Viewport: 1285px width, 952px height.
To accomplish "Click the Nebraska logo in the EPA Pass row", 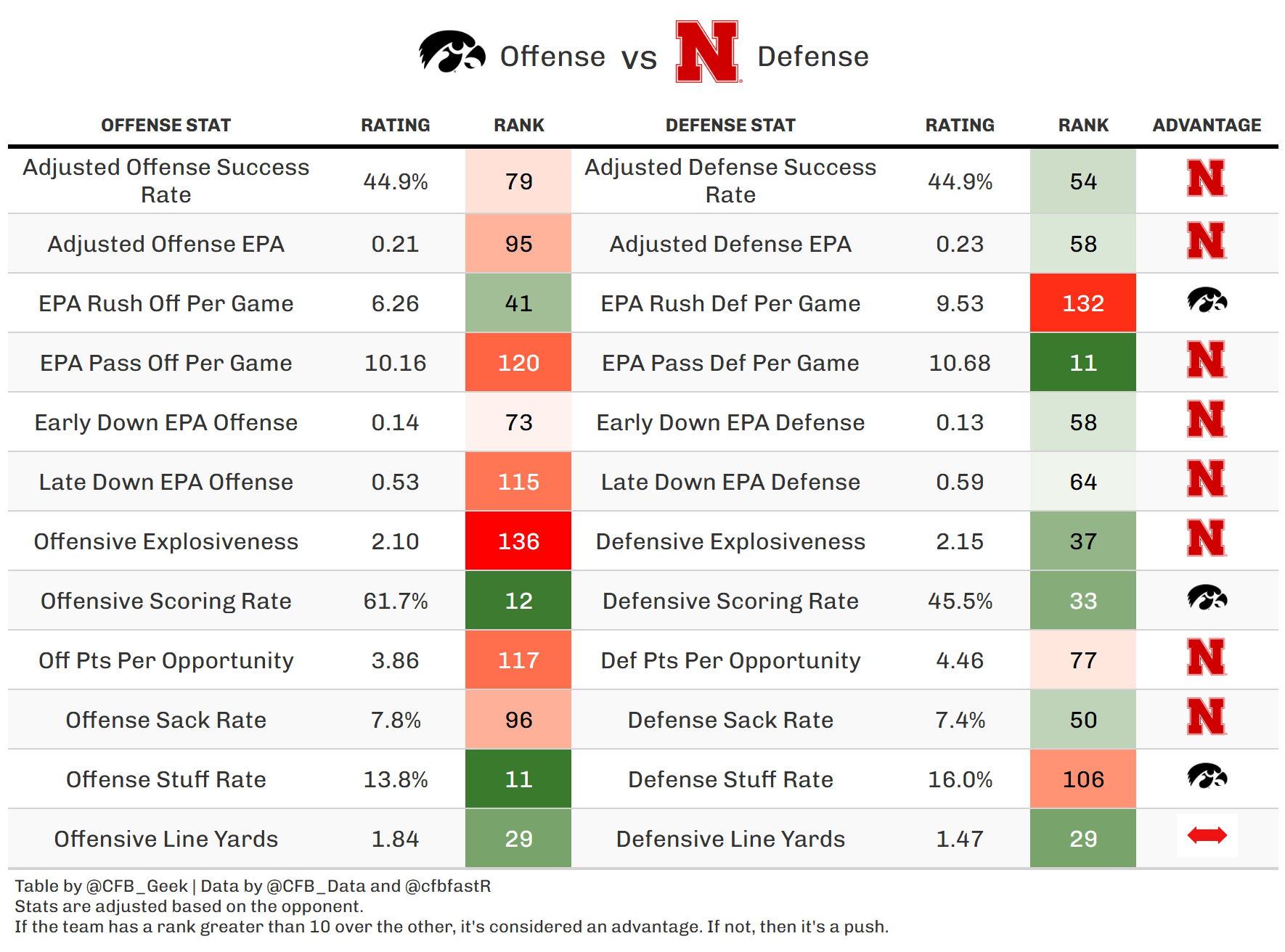I will click(1207, 360).
